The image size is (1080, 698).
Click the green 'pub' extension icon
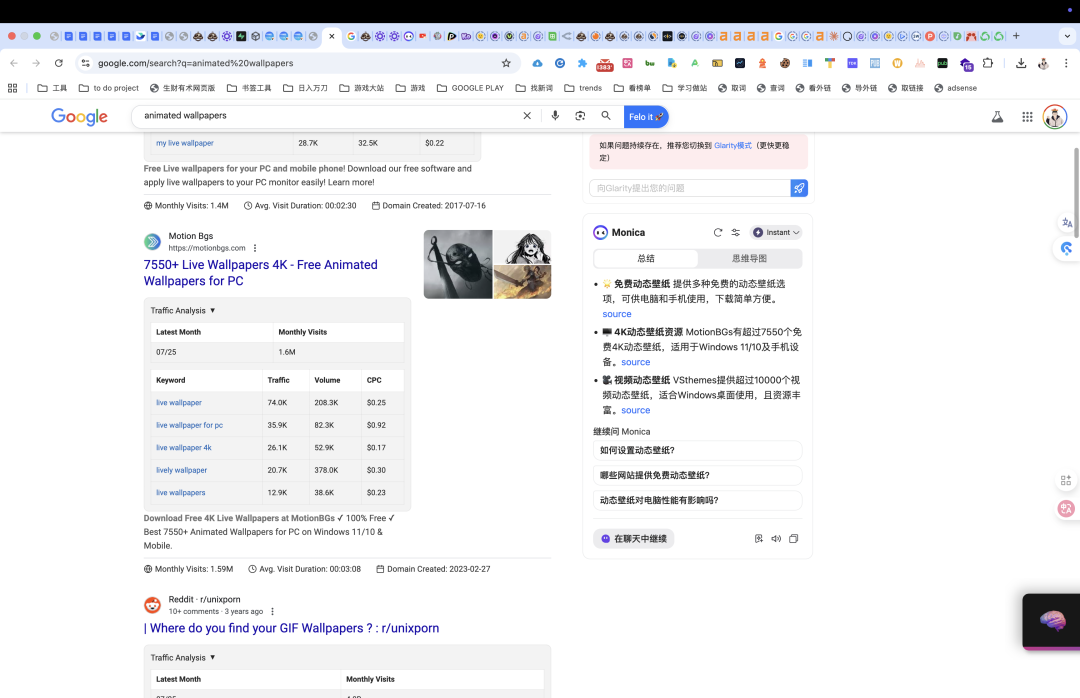[942, 63]
